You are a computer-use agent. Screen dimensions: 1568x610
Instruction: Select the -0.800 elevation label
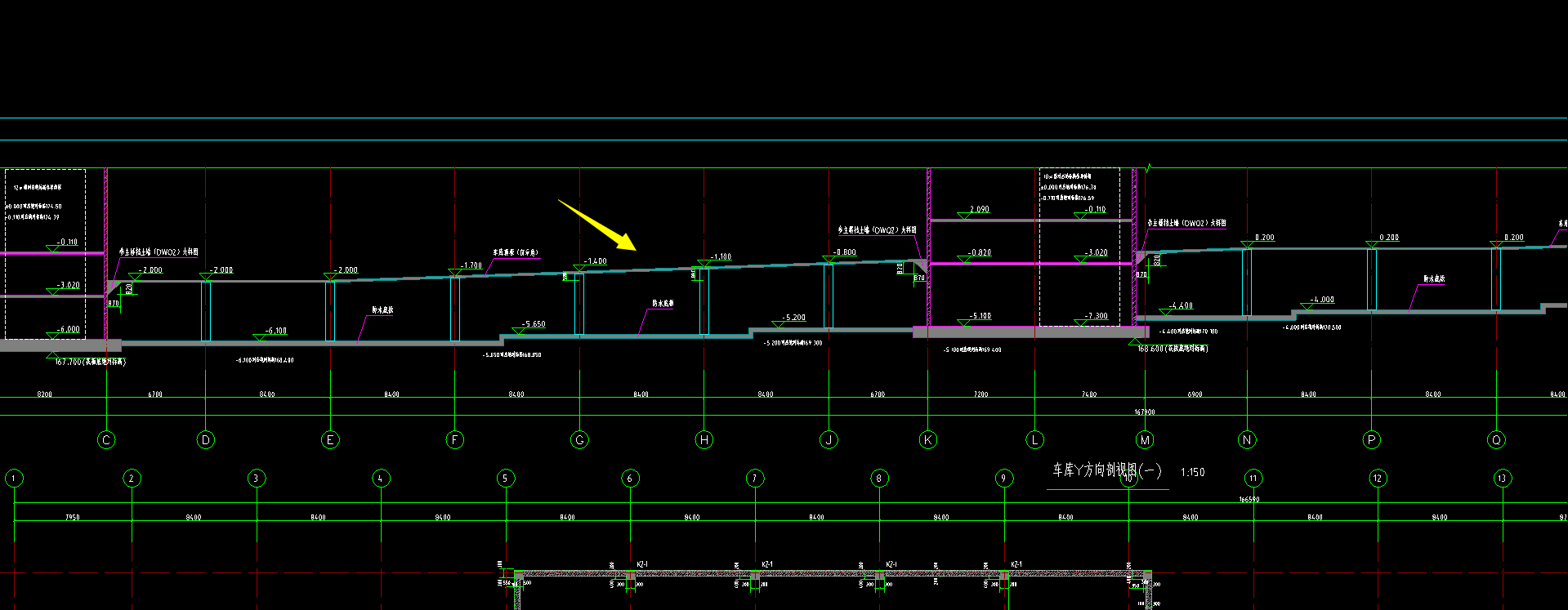click(844, 252)
